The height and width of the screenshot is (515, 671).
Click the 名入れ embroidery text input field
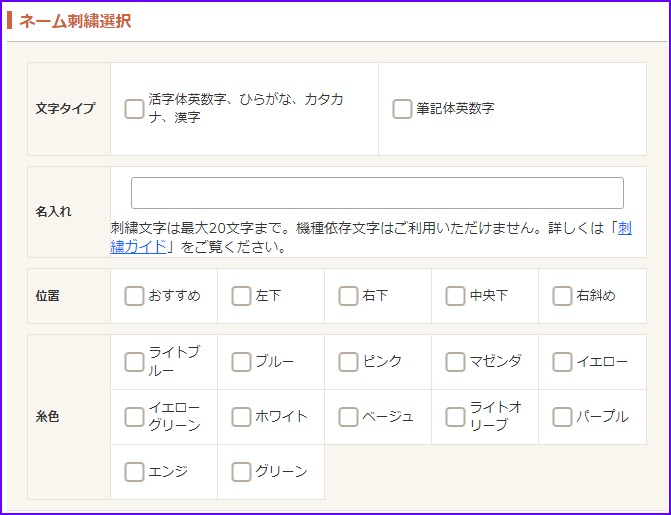377,193
